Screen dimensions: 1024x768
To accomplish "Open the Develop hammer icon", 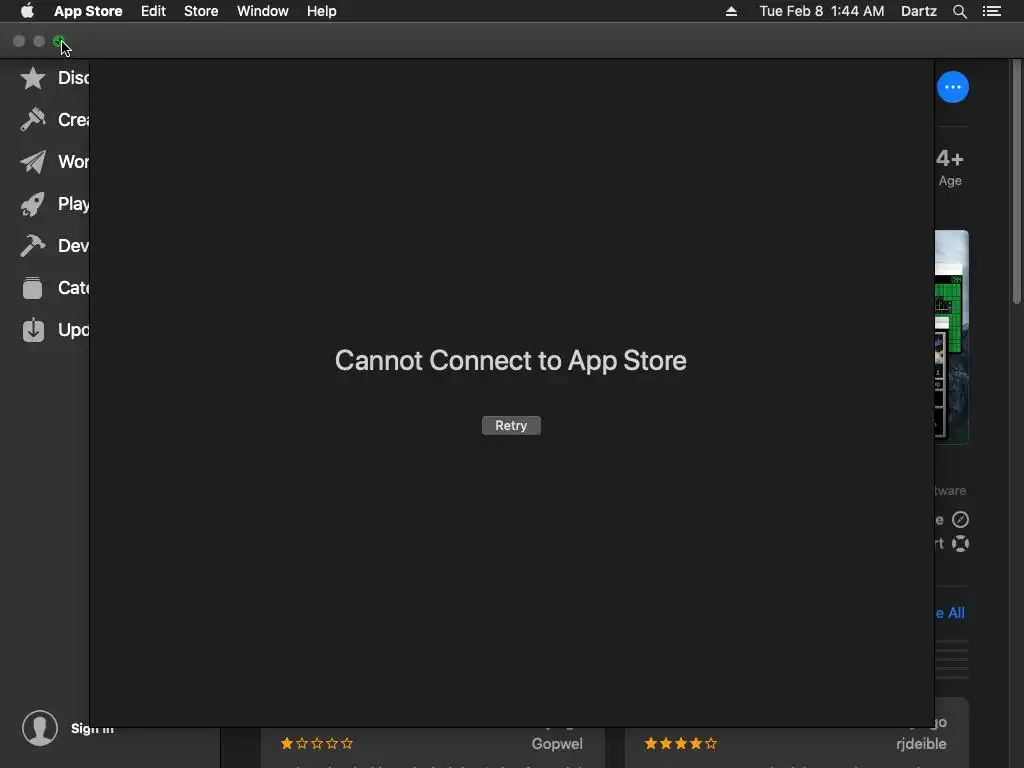I will coord(33,246).
